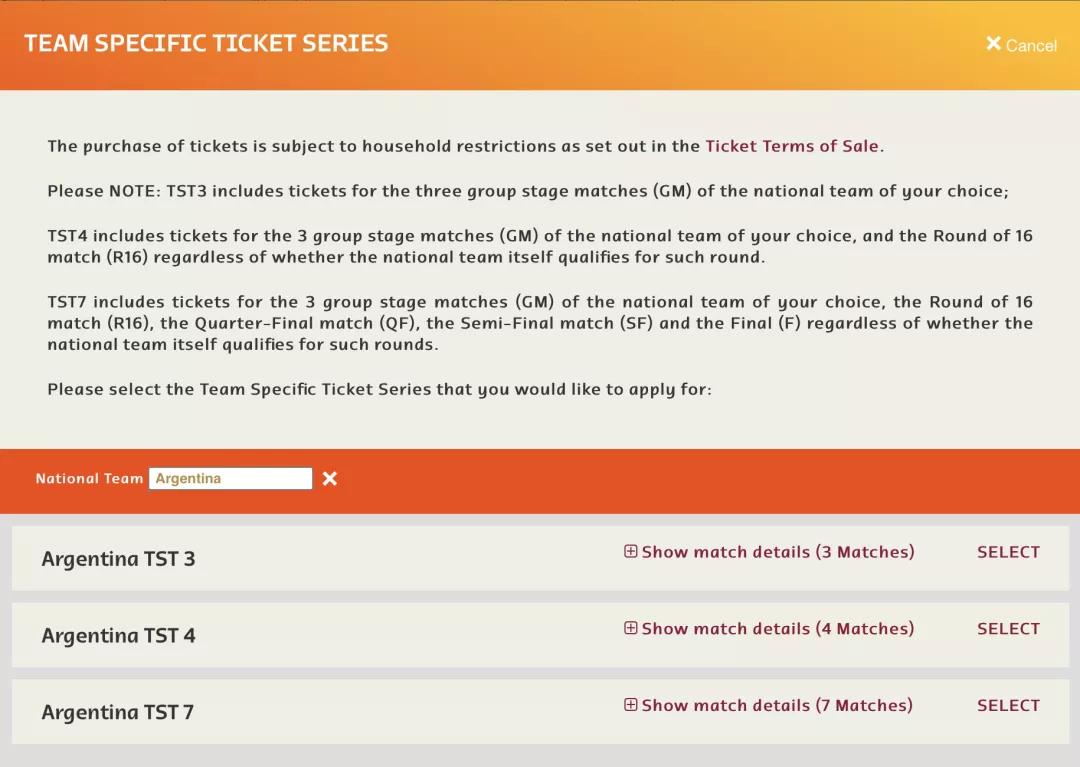Click the National Team input field

click(230, 479)
